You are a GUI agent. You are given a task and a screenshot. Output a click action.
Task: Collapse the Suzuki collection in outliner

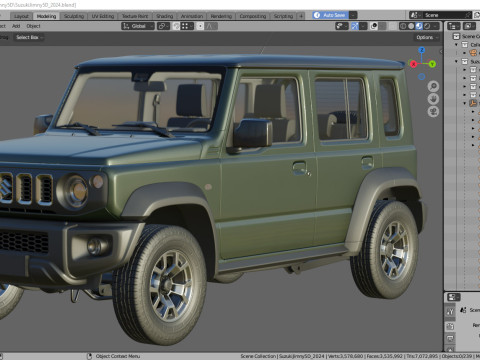[456, 61]
